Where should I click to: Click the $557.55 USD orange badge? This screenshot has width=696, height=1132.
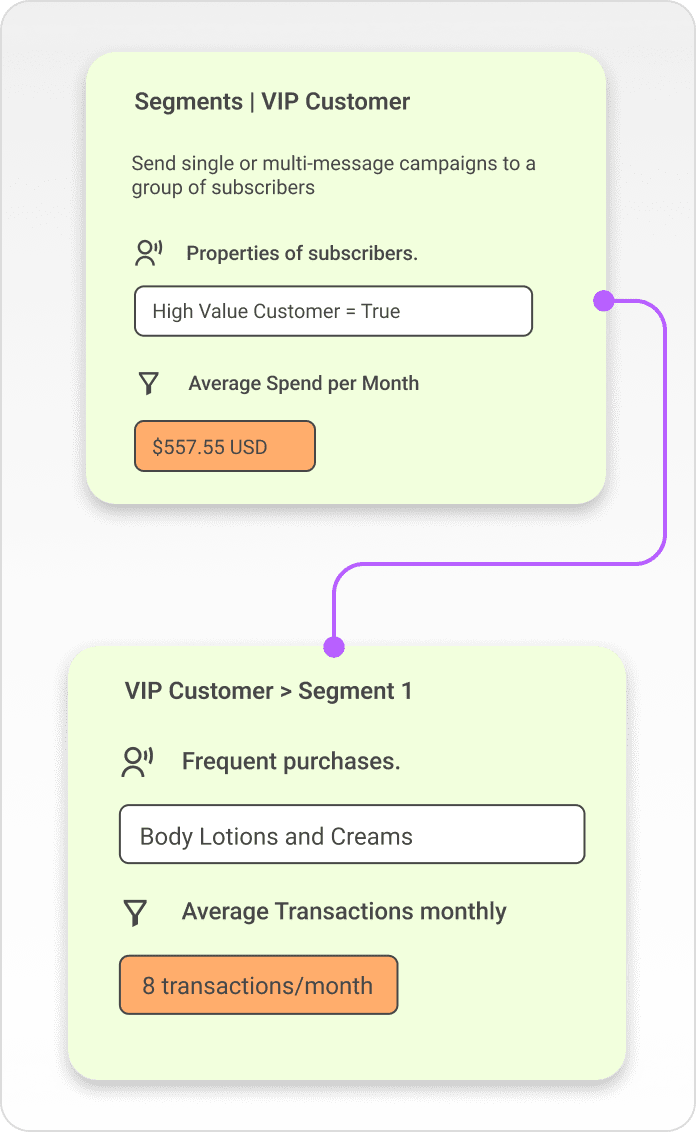point(224,446)
